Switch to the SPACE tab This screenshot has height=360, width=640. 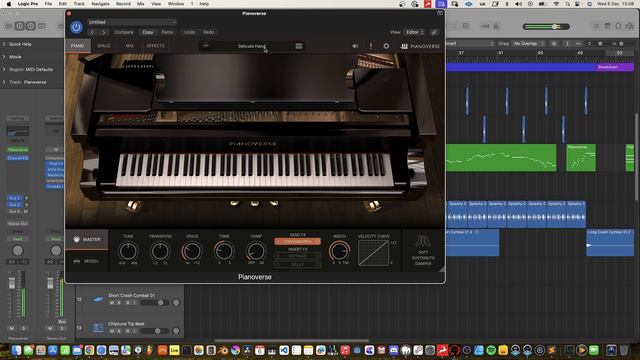104,46
